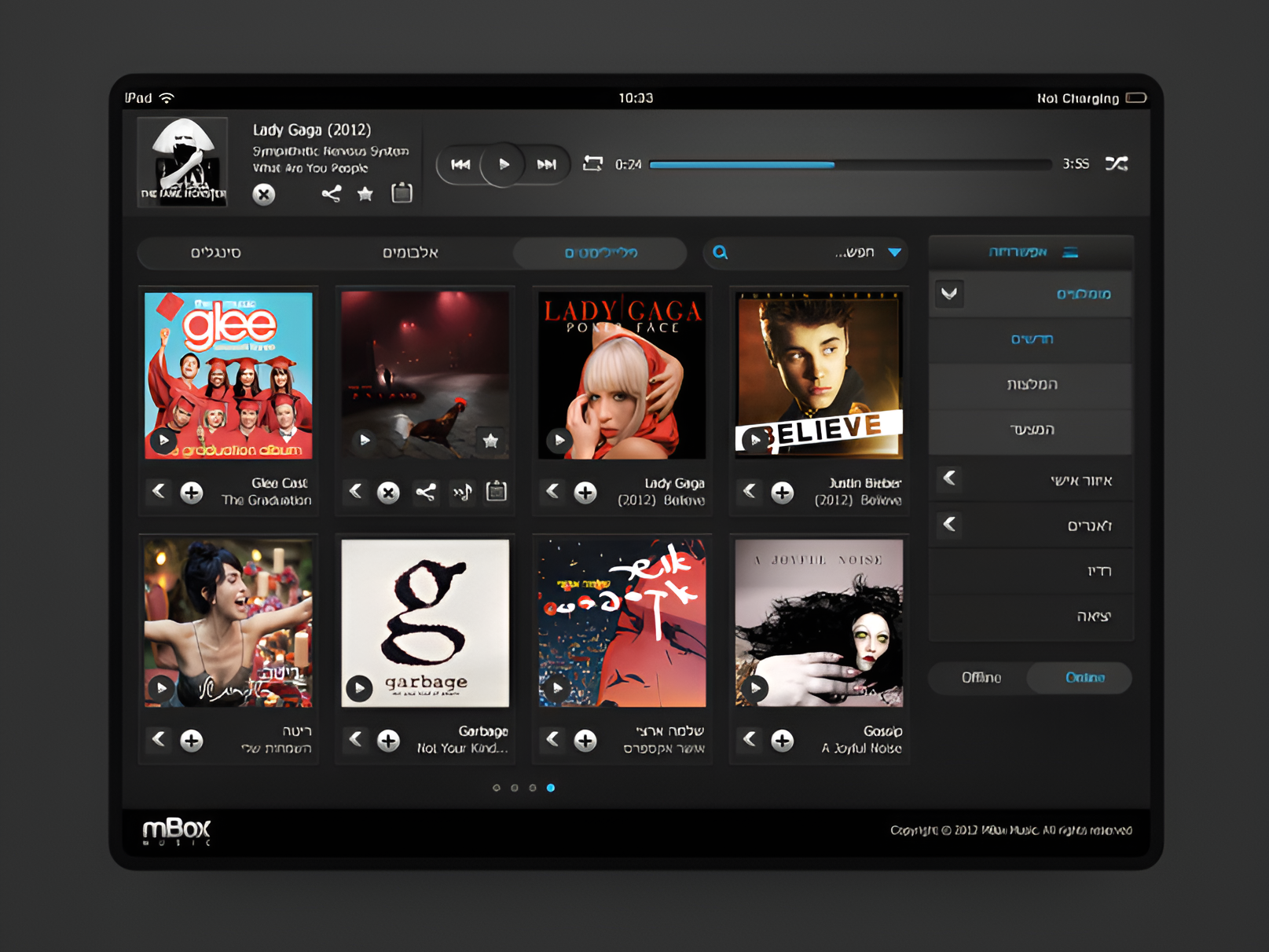Click the mBox music logo

177,832
